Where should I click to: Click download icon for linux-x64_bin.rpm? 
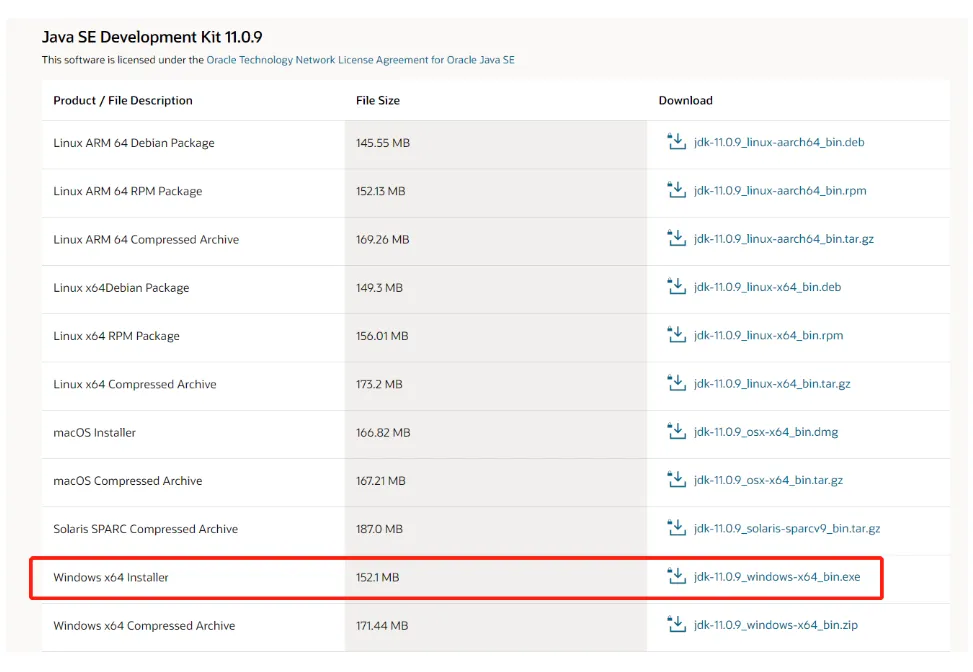tap(676, 335)
